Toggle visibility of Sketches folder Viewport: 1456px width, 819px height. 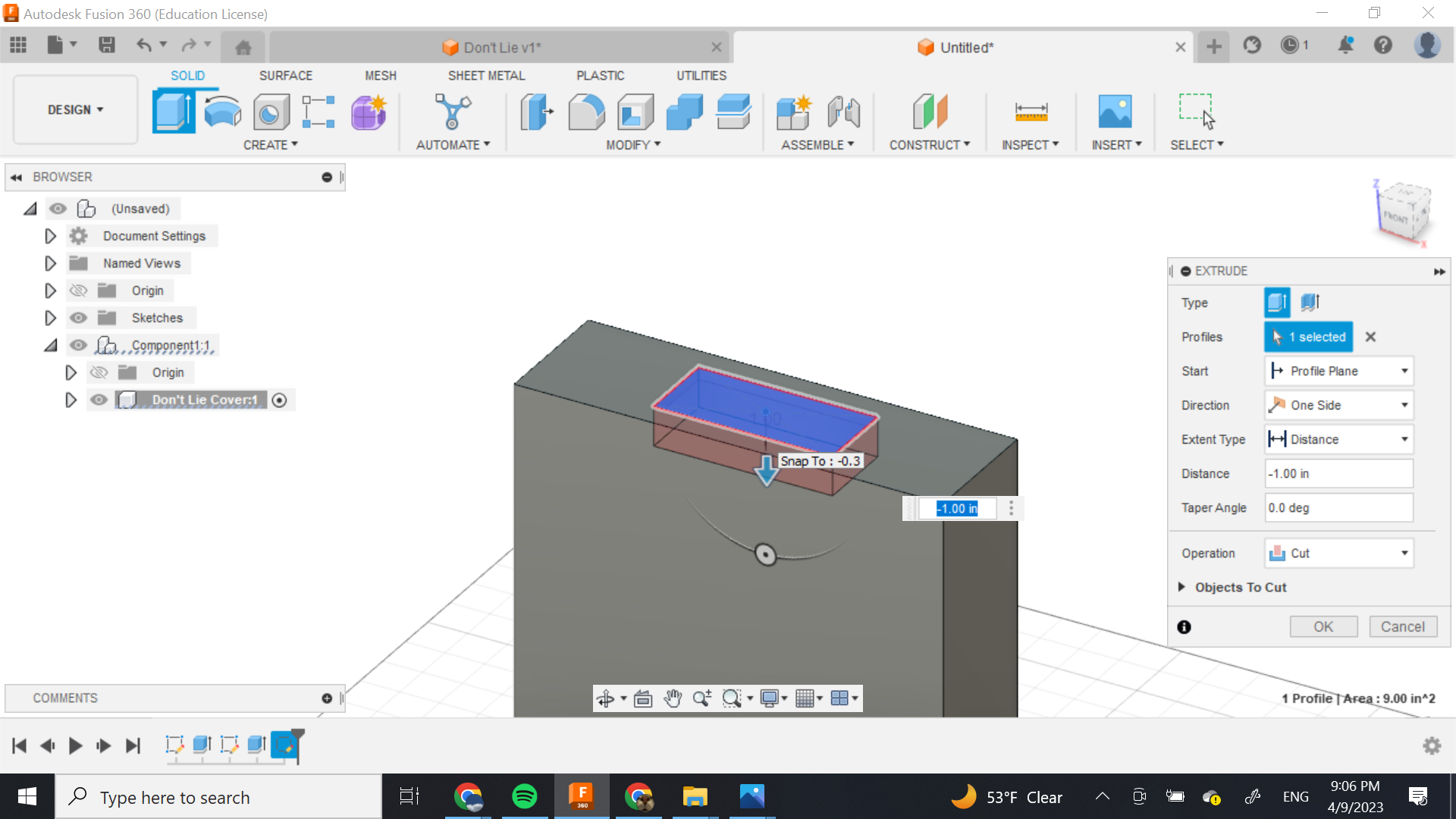coord(79,318)
